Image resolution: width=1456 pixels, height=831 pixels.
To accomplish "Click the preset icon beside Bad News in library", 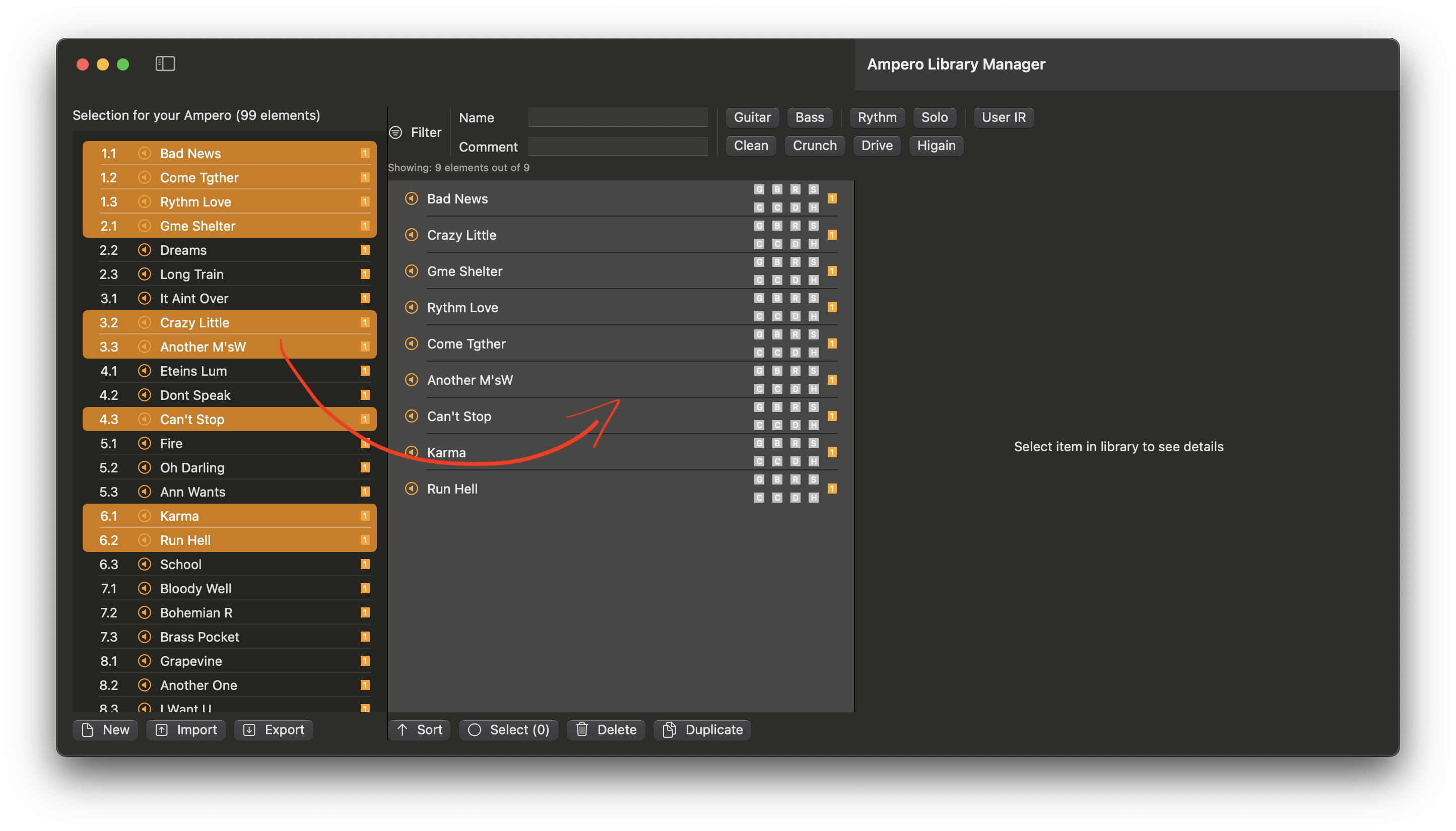I will (x=411, y=198).
